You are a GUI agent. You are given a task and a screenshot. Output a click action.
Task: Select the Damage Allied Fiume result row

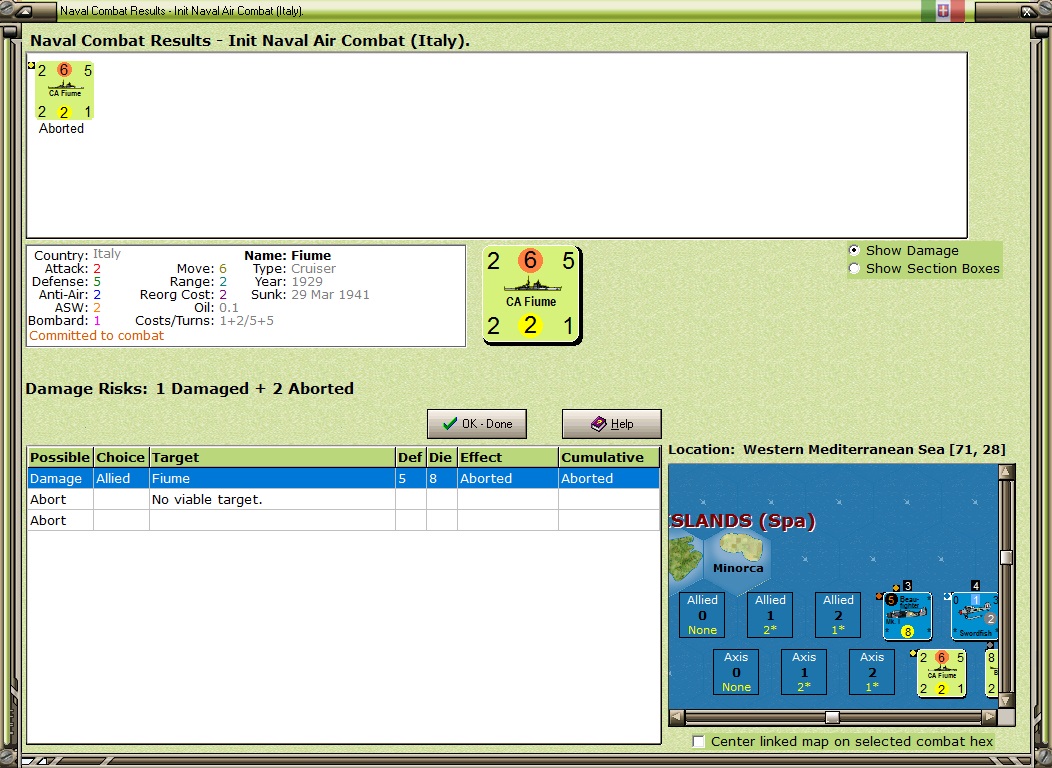pyautogui.click(x=344, y=478)
